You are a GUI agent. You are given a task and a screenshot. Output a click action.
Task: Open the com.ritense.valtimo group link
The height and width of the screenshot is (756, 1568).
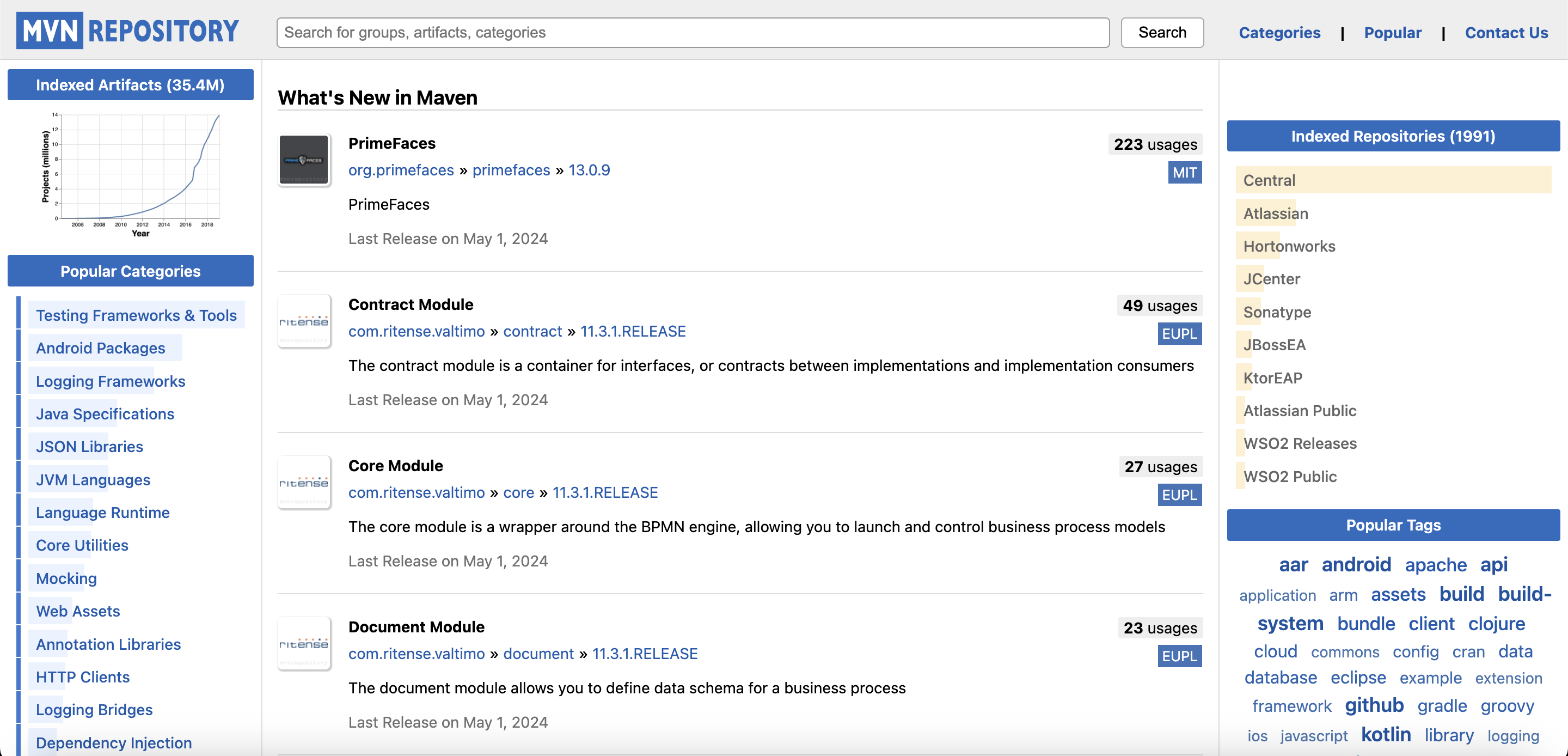(x=416, y=331)
